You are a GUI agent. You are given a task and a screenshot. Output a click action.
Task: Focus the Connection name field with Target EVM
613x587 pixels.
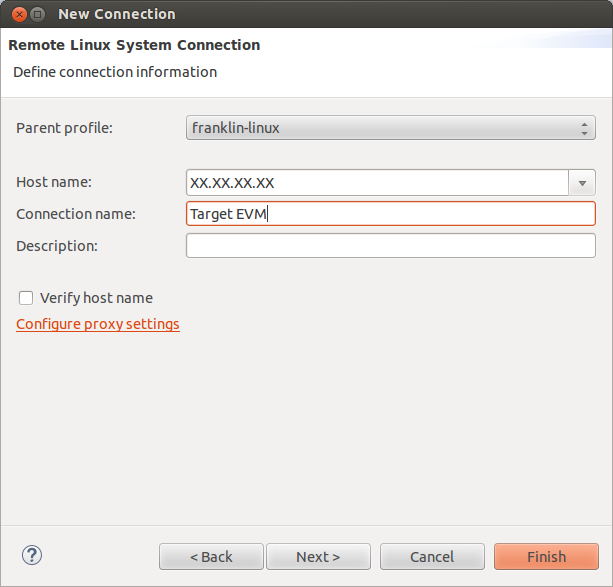coord(390,214)
